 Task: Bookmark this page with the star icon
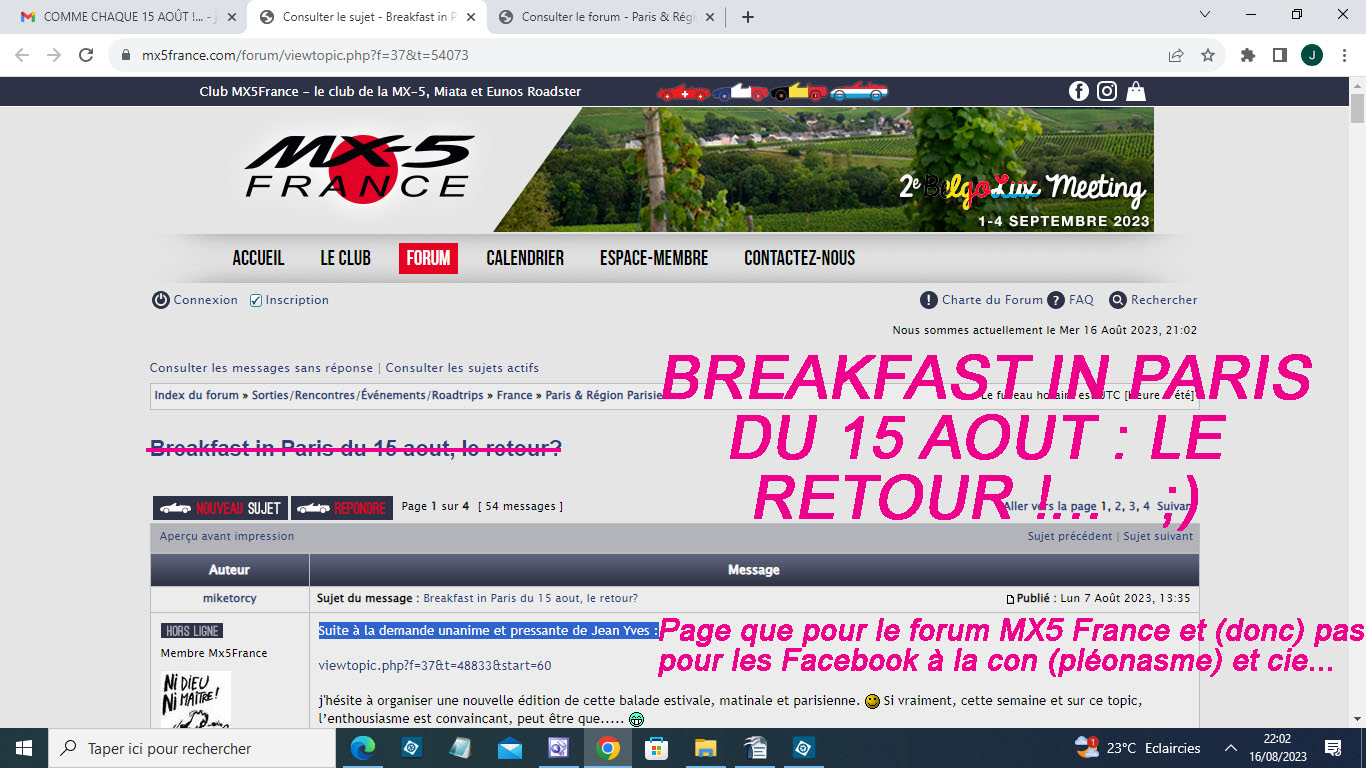coord(1208,56)
